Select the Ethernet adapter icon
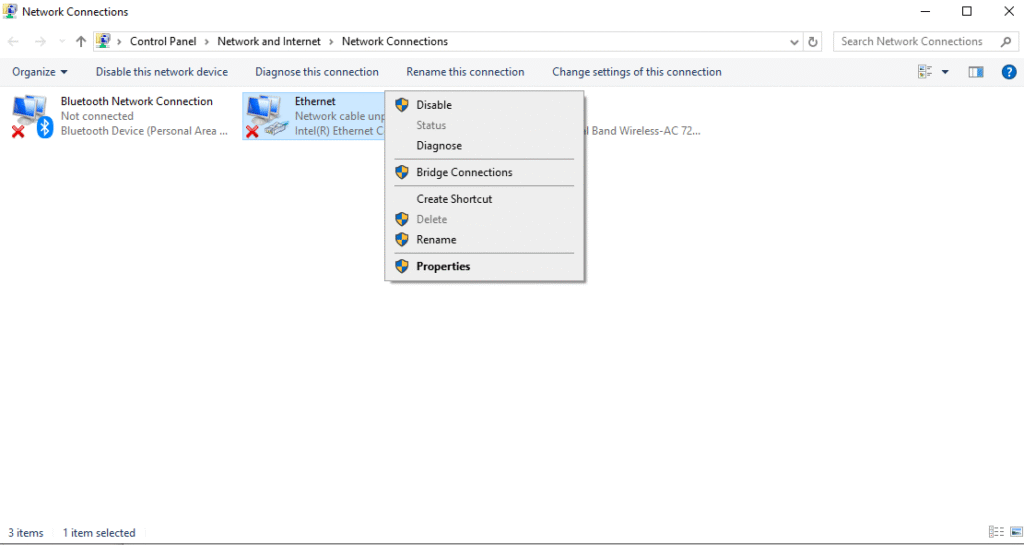The width and height of the screenshot is (1024, 545). coord(265,115)
